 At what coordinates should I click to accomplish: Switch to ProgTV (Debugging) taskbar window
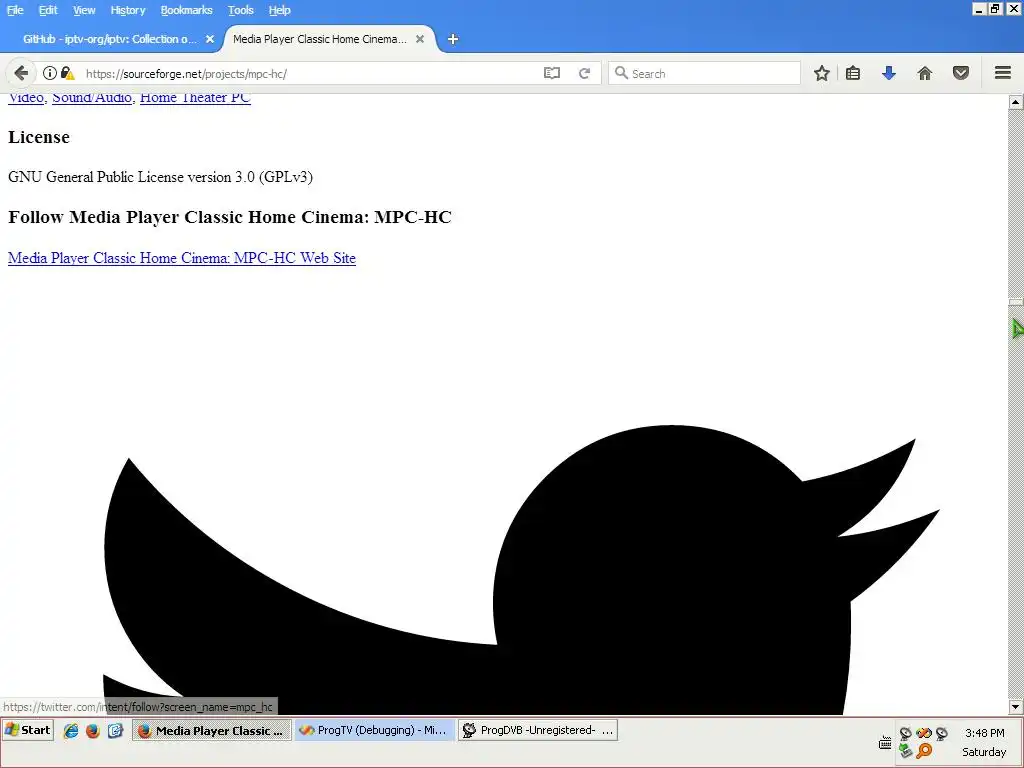[375, 730]
